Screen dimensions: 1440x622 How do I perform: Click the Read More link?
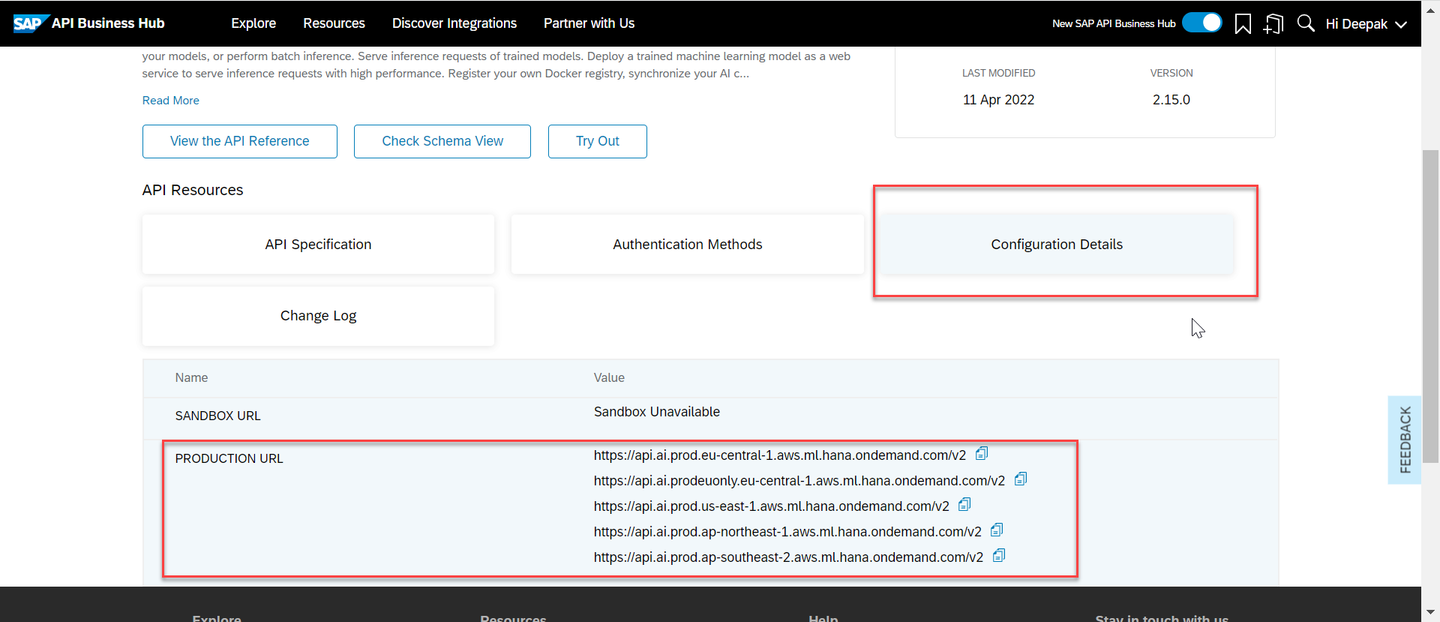tap(171, 100)
